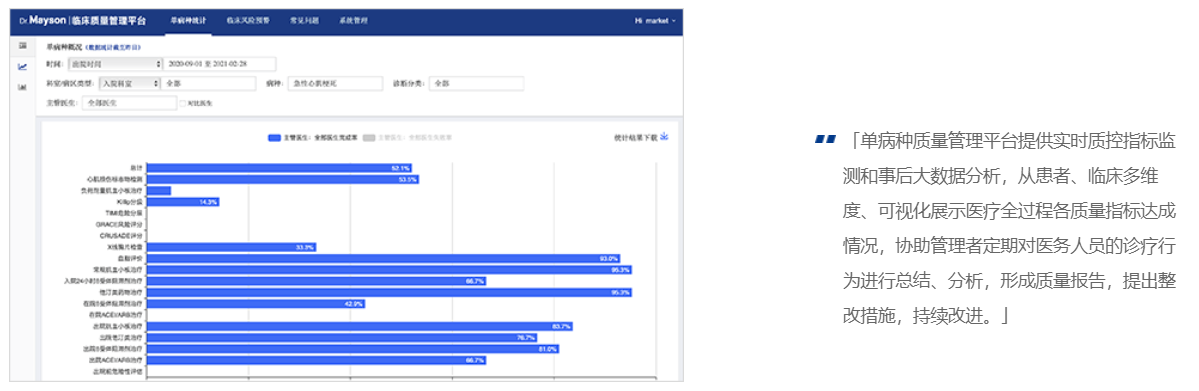Click the 统计结果下载 download link
The width and height of the screenshot is (1199, 391).
pos(635,137)
